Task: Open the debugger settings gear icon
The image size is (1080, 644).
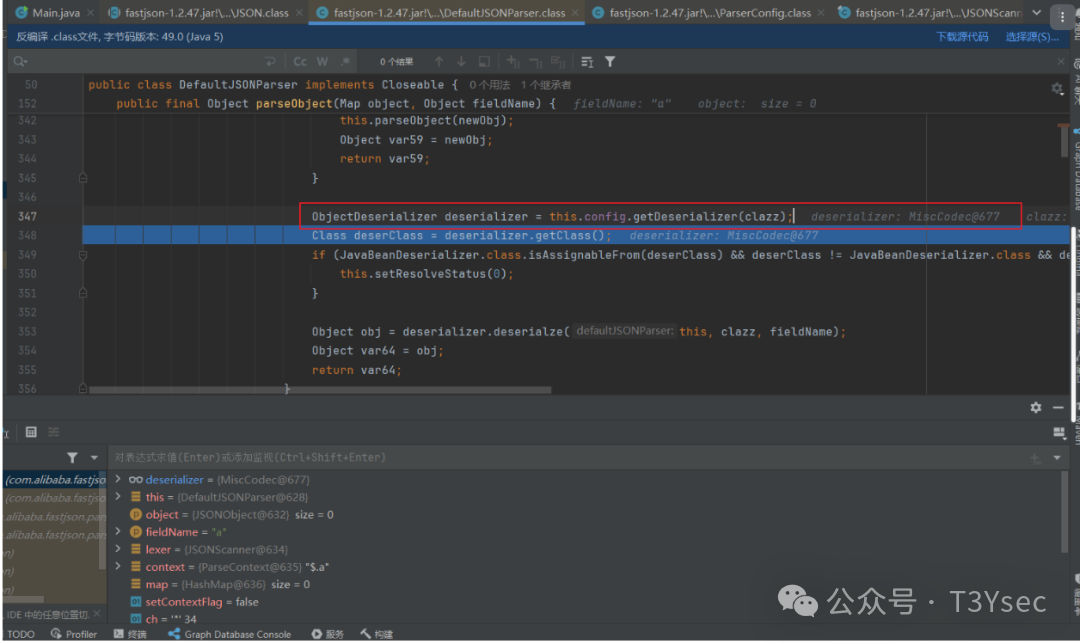Action: click(x=1036, y=407)
